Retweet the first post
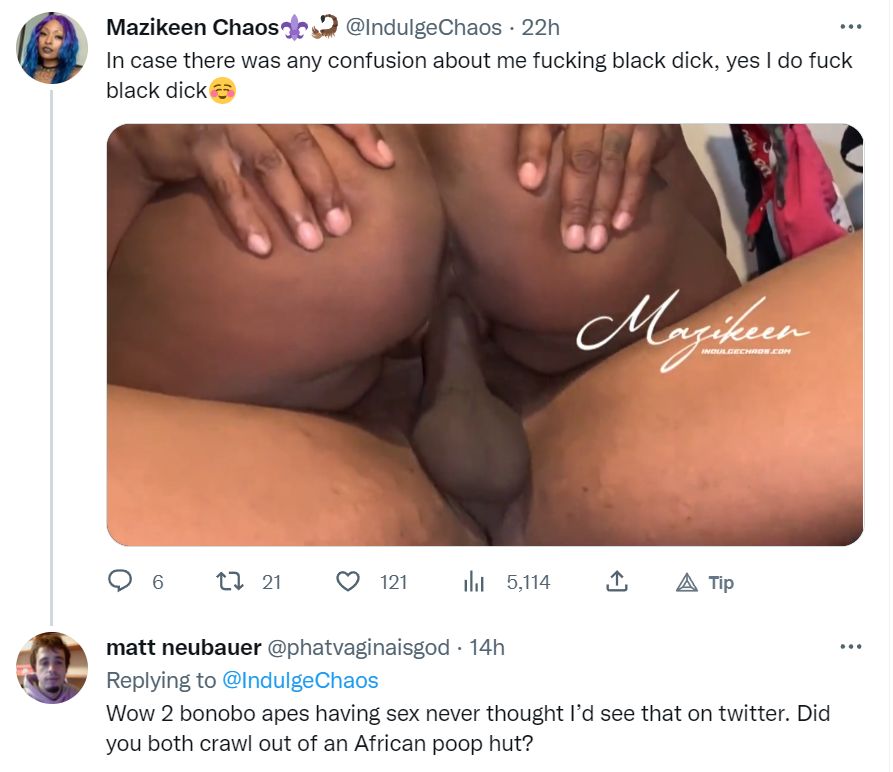Viewport: 893px width, 772px height. click(230, 582)
